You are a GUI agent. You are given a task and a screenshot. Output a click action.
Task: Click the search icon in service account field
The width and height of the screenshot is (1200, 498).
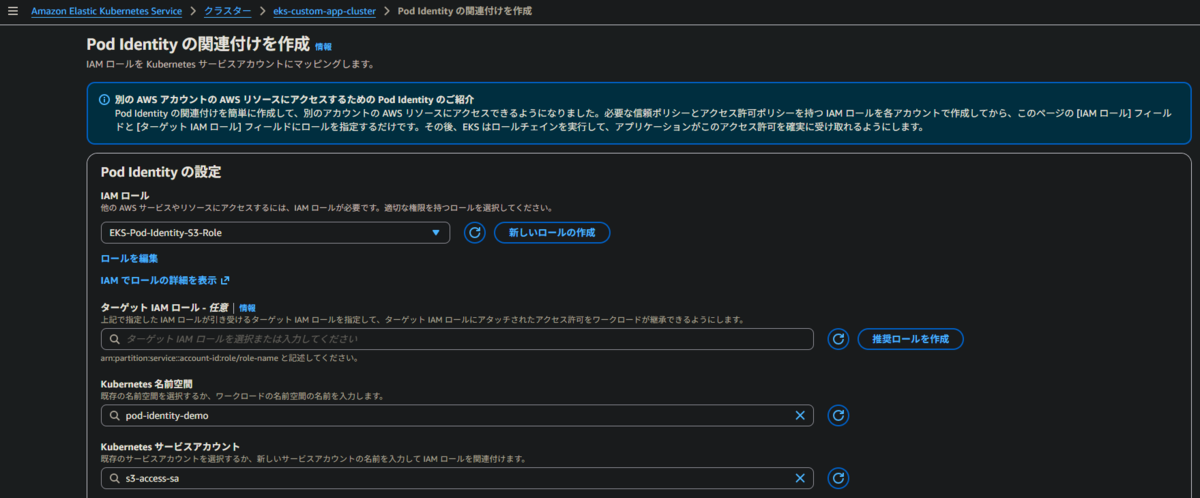click(x=115, y=478)
